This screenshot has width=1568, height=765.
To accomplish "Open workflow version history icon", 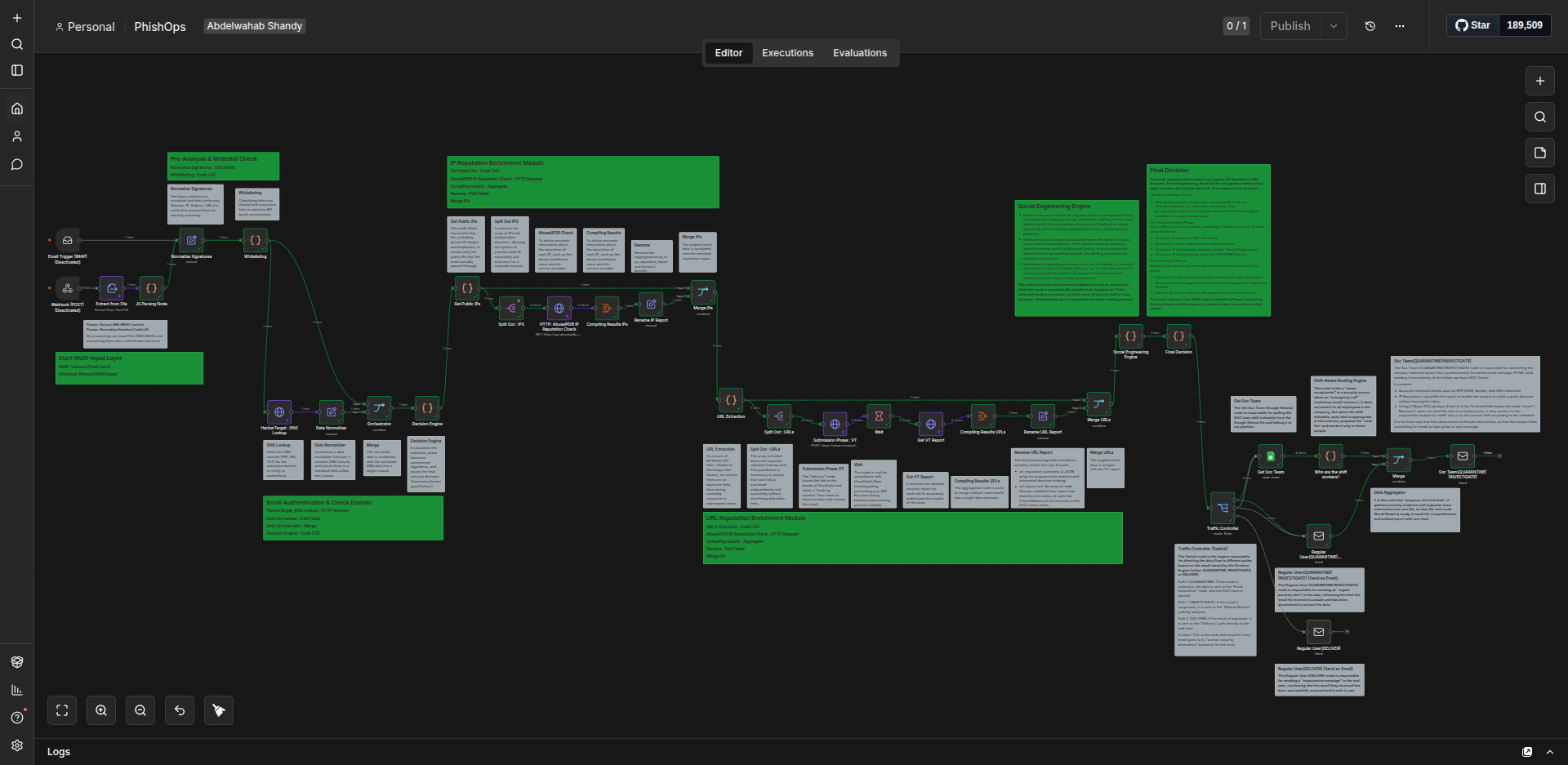I will coord(1370,26).
